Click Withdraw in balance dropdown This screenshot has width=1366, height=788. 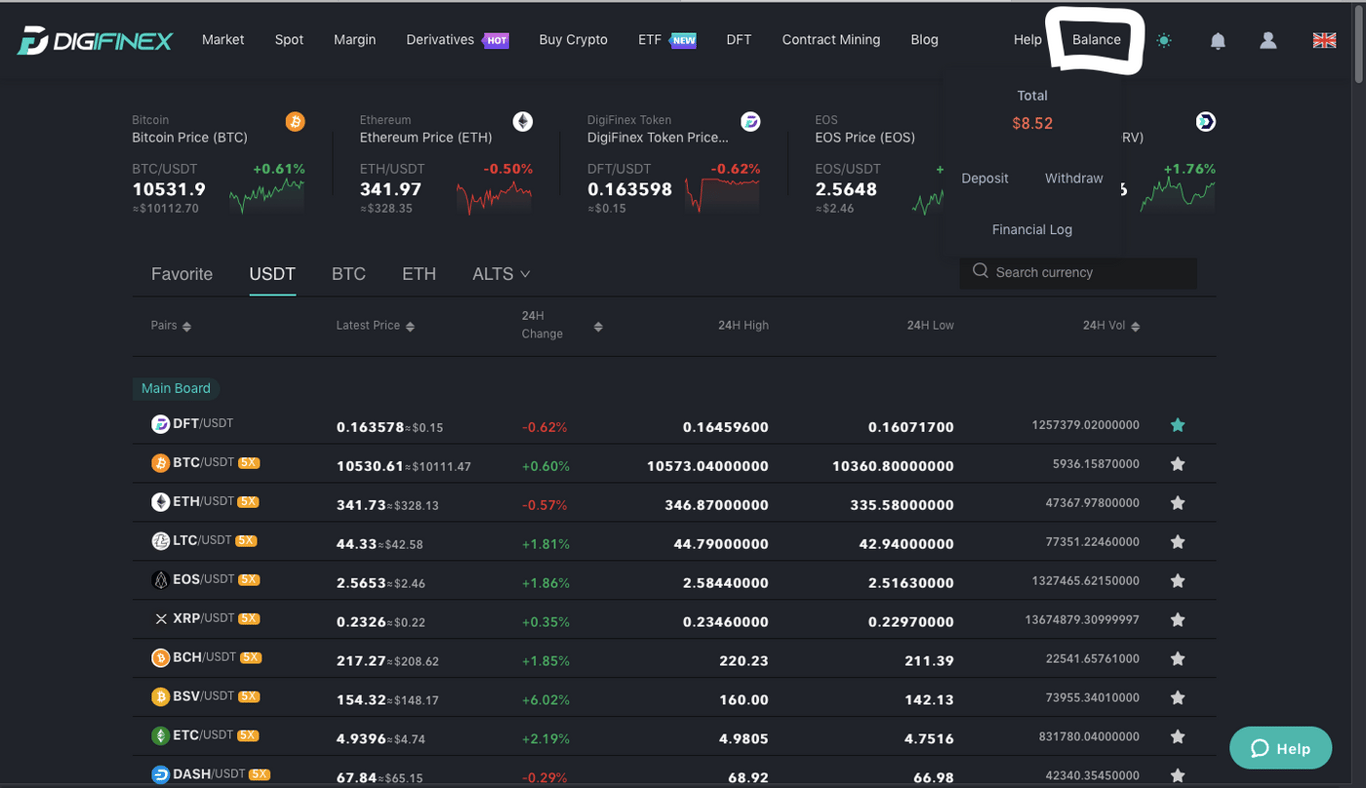point(1074,178)
